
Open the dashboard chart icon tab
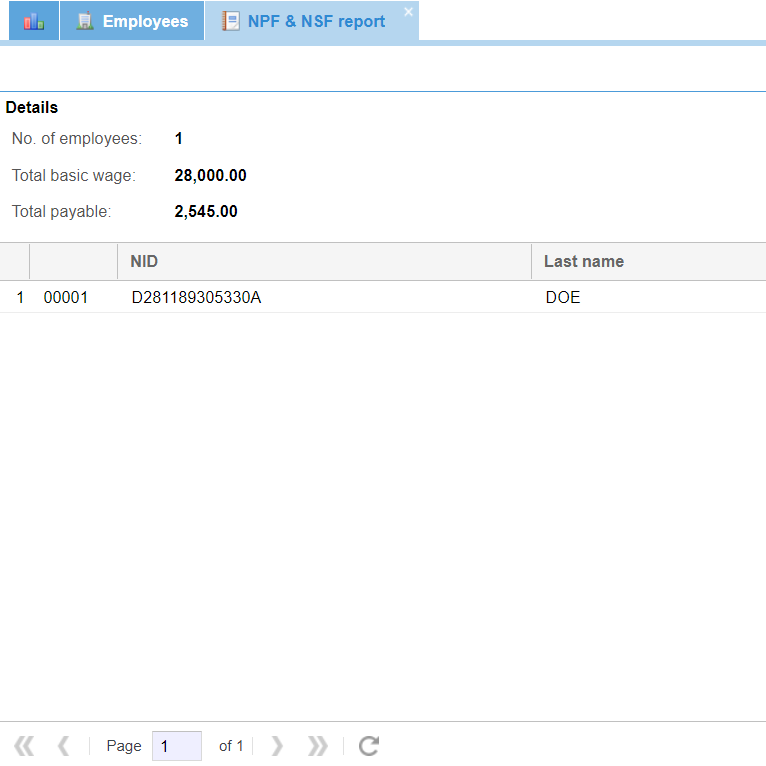pos(34,21)
